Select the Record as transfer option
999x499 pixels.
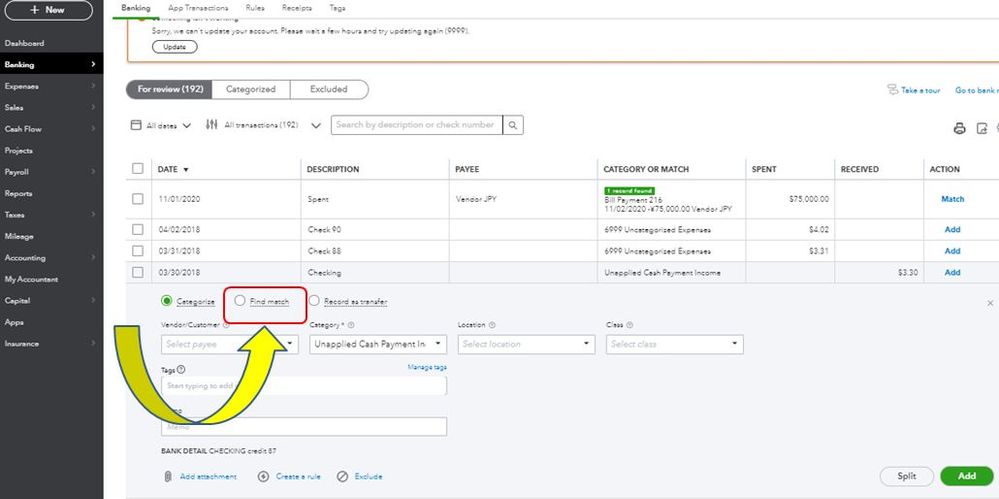(x=315, y=300)
